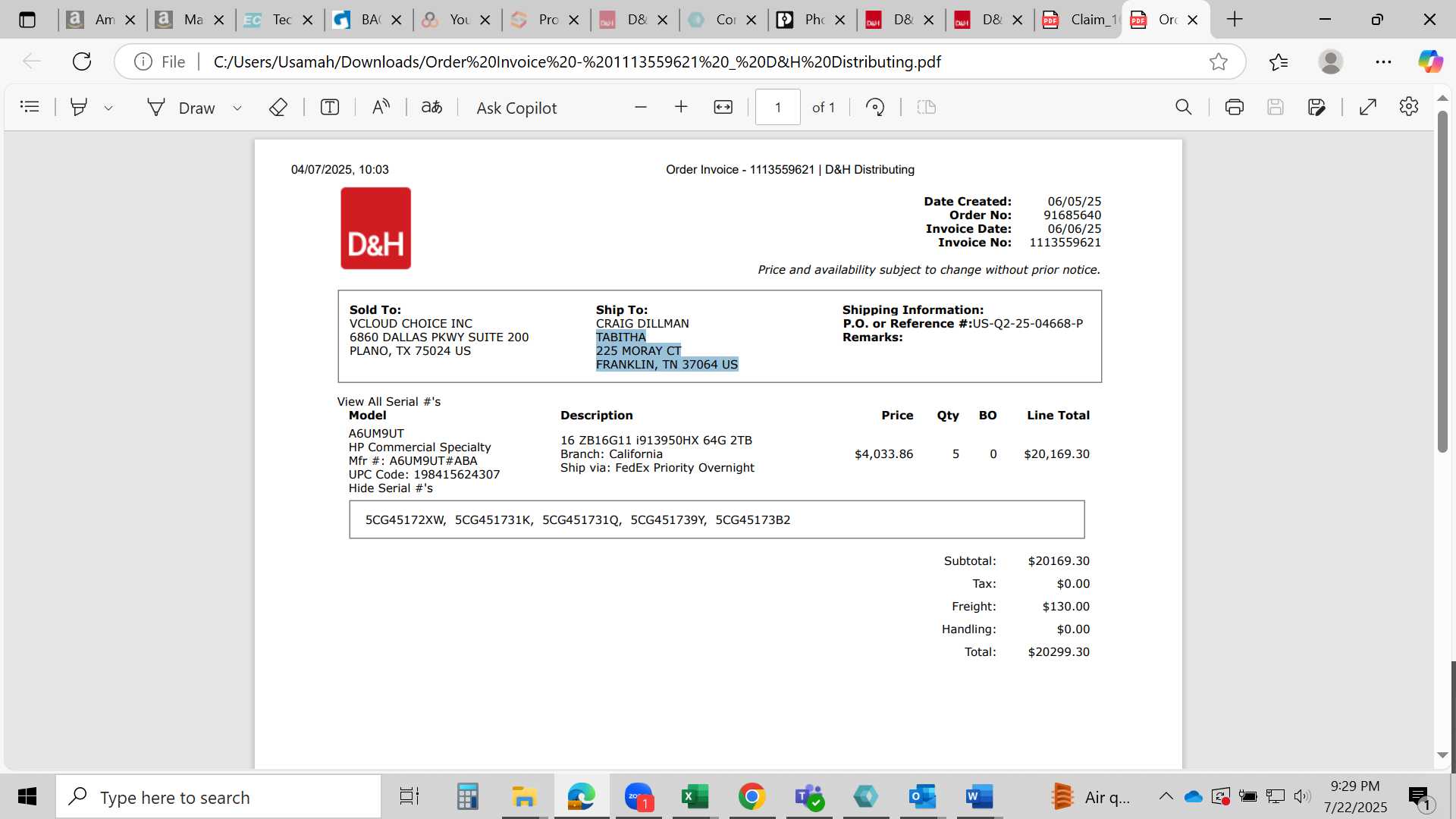Open the Windows Start menu
The image size is (1456, 819).
27,797
